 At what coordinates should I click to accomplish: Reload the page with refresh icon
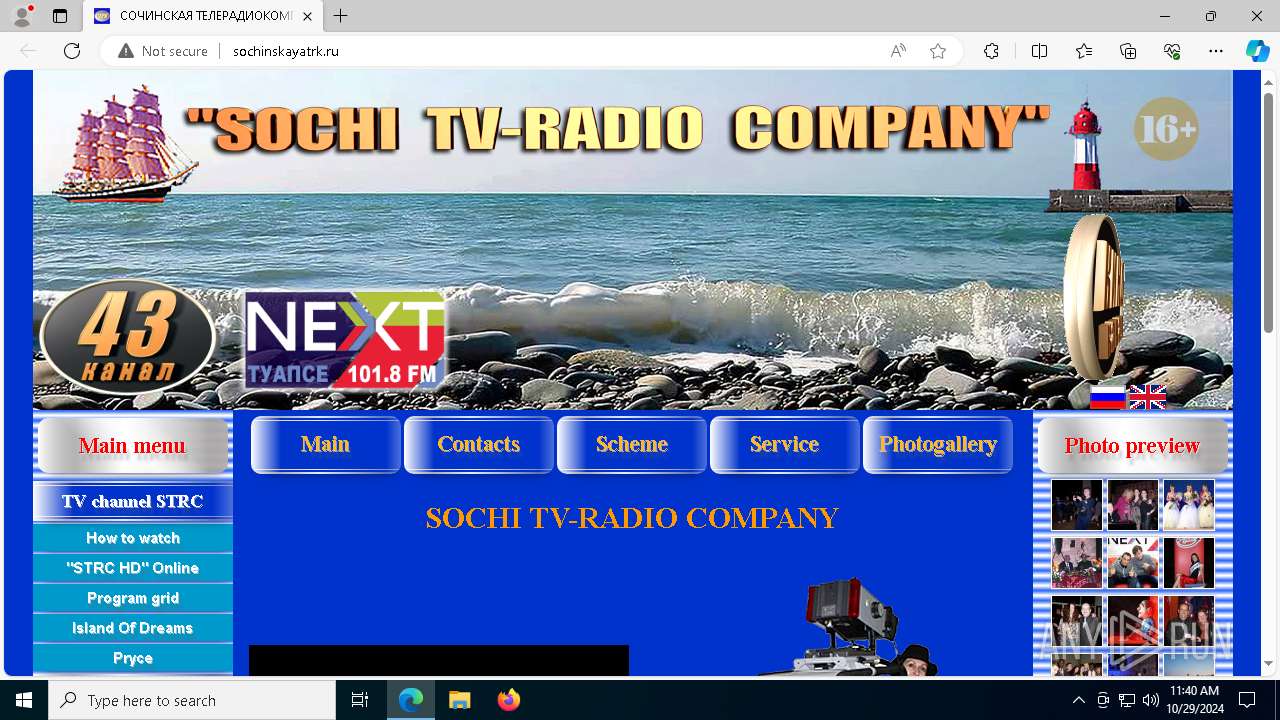pos(72,51)
